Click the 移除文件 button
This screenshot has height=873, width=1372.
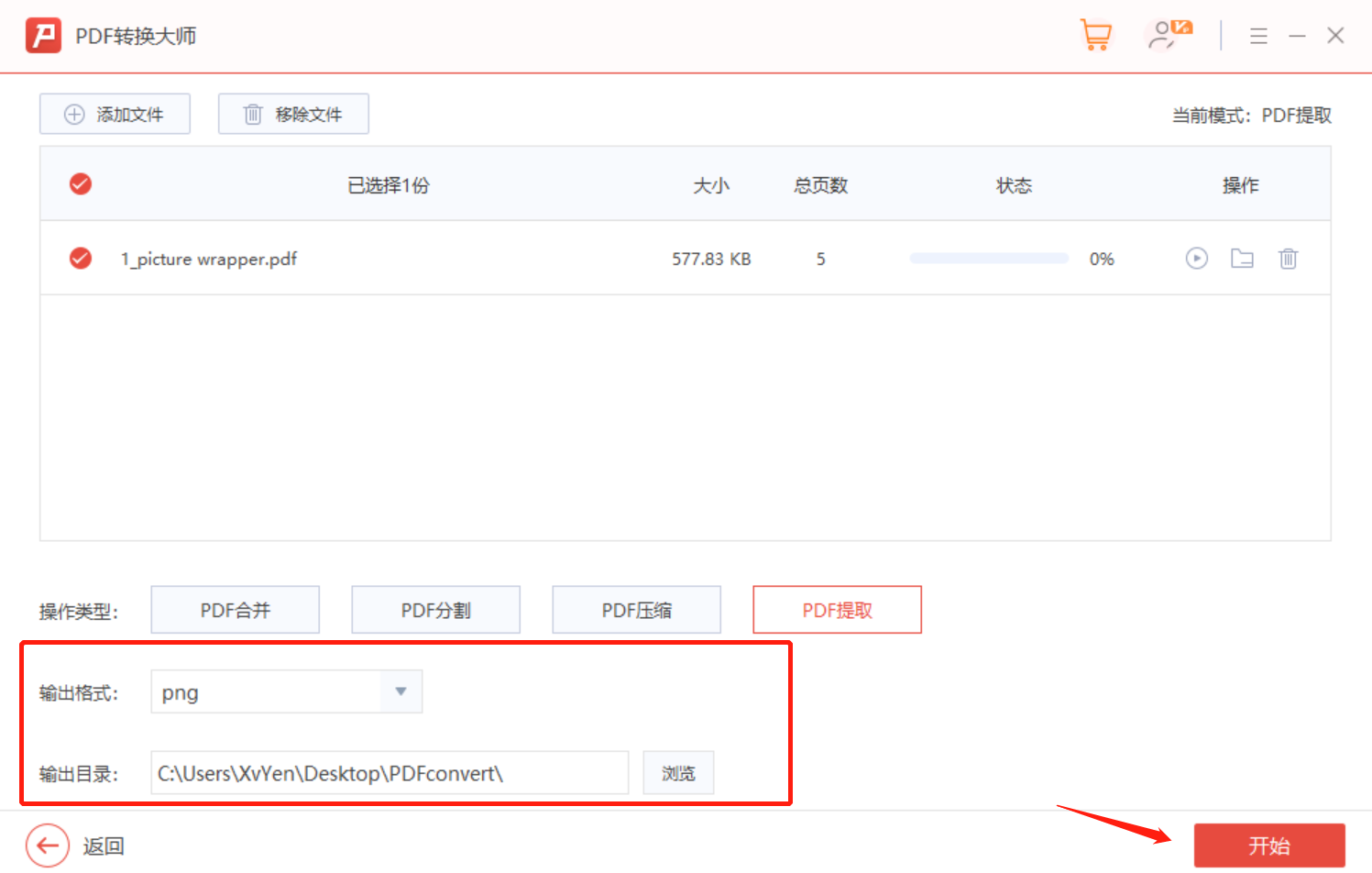pyautogui.click(x=293, y=114)
